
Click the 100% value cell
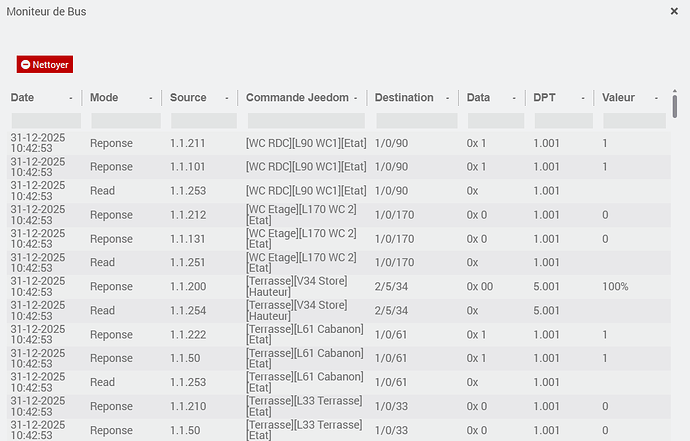pos(615,287)
